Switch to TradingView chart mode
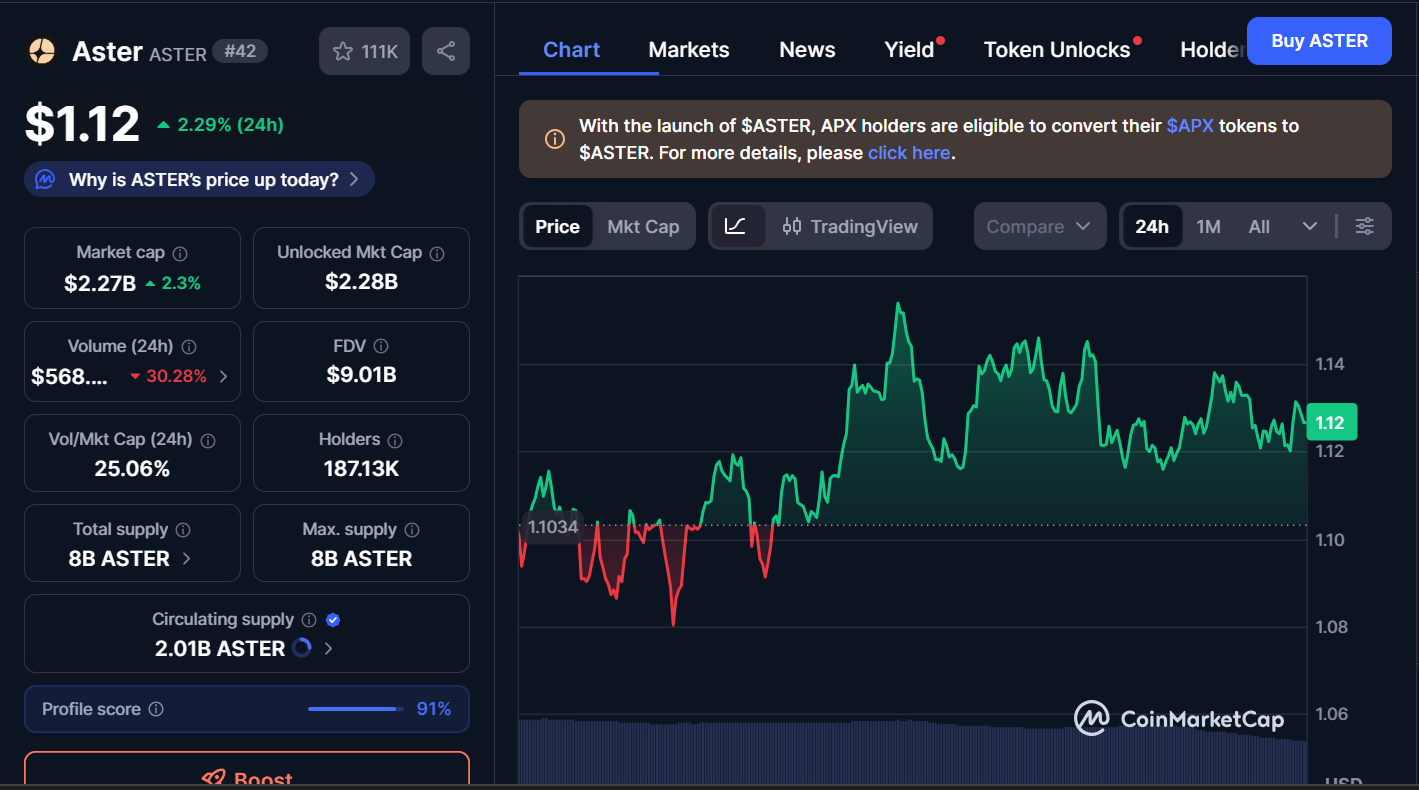Image resolution: width=1419 pixels, height=790 pixels. pos(850,227)
